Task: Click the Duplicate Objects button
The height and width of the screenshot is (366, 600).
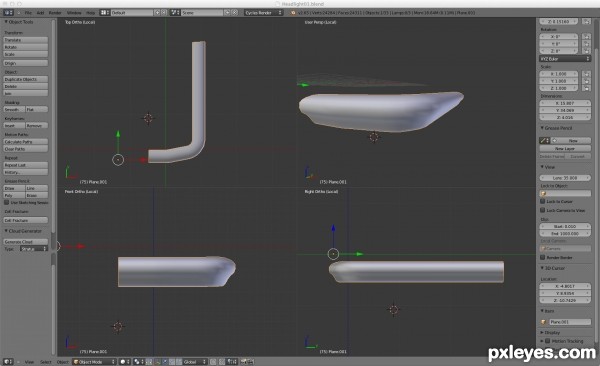Action: pos(26,79)
